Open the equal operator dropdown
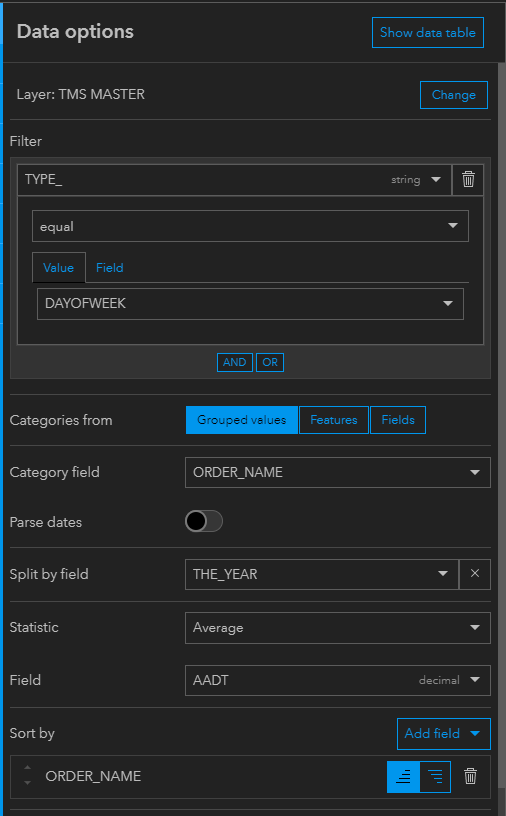 (x=250, y=226)
